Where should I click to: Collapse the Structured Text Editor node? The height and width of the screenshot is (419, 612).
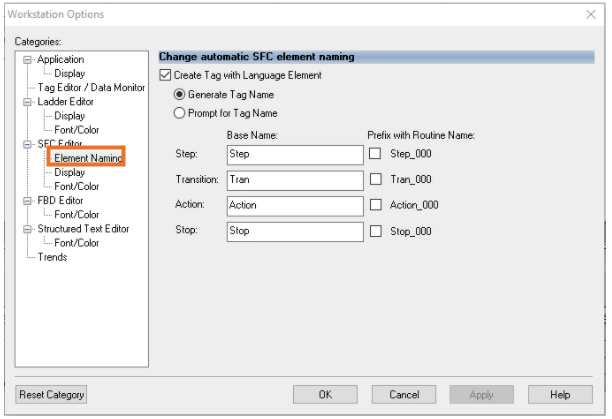coord(28,229)
